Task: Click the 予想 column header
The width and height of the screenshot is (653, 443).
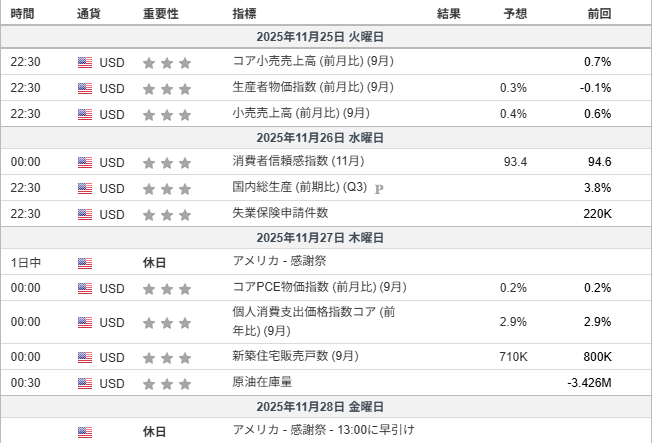Action: (516, 14)
